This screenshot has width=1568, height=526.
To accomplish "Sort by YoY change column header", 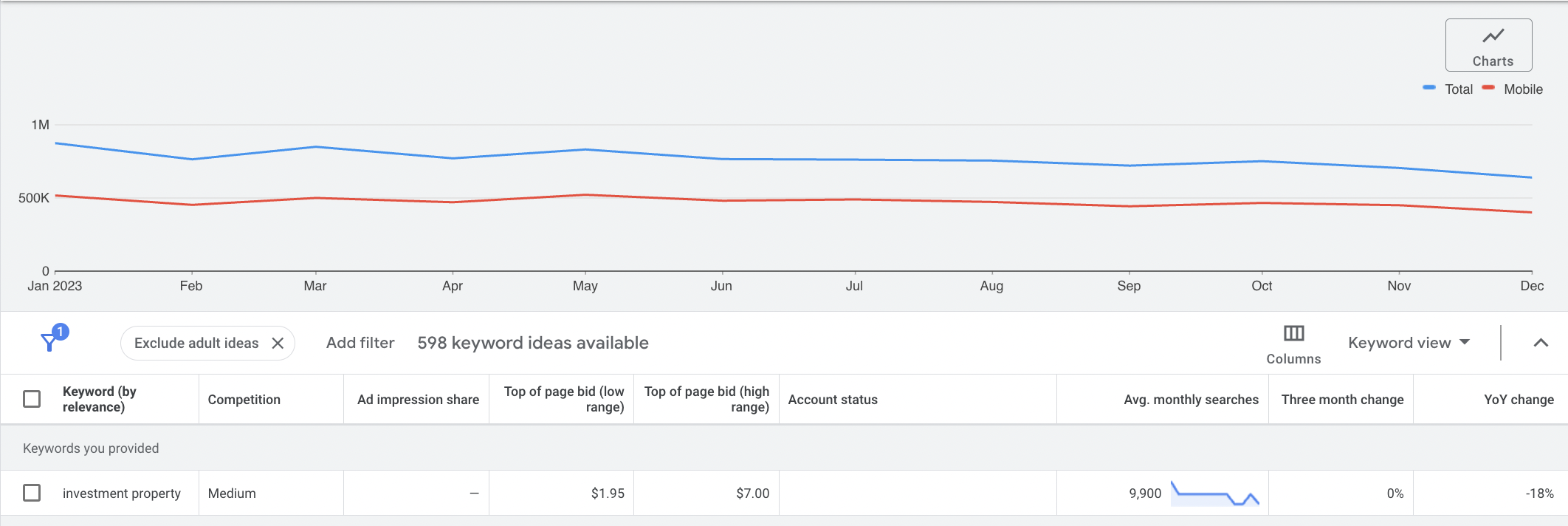I will point(1519,400).
